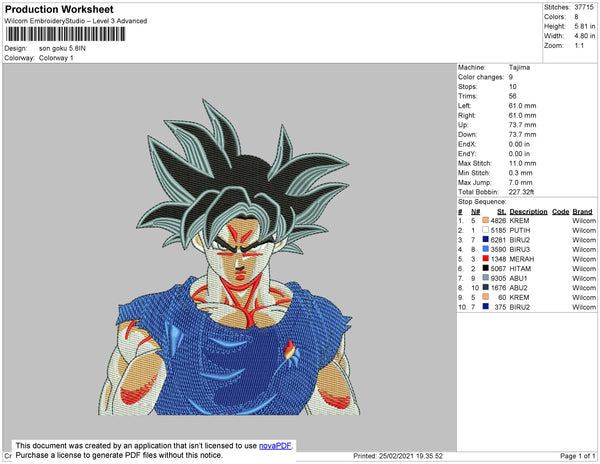Click the grey ABU1 color swatch
The width and height of the screenshot is (600, 464).
[486, 278]
